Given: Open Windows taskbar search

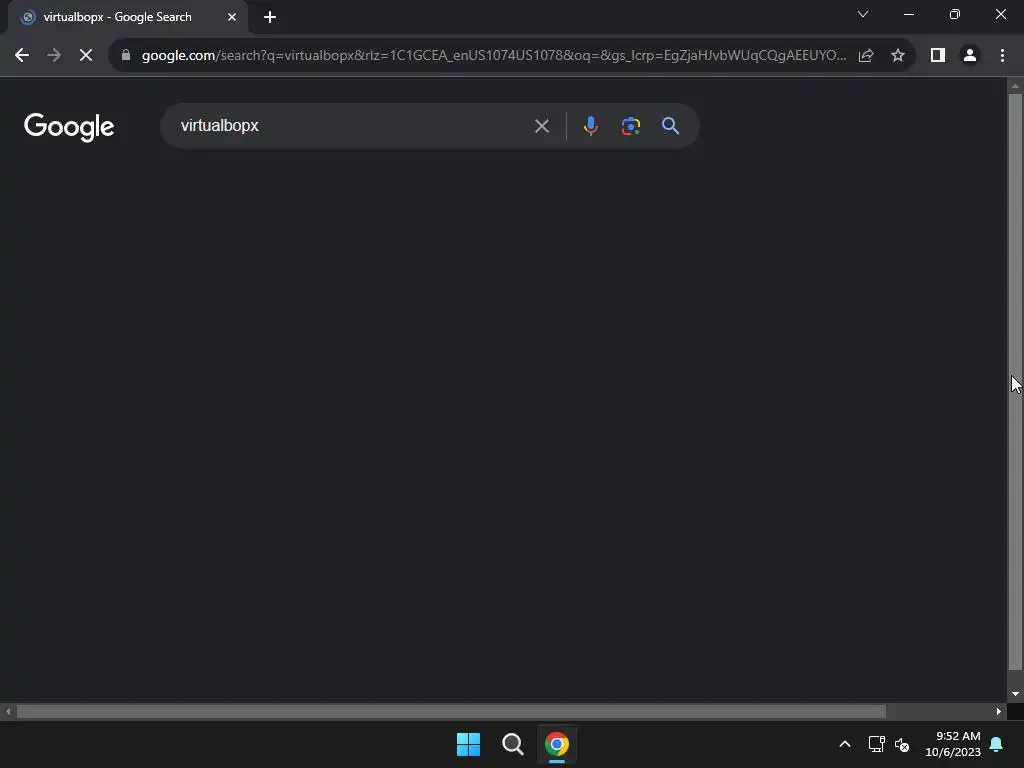Looking at the screenshot, I should point(513,744).
